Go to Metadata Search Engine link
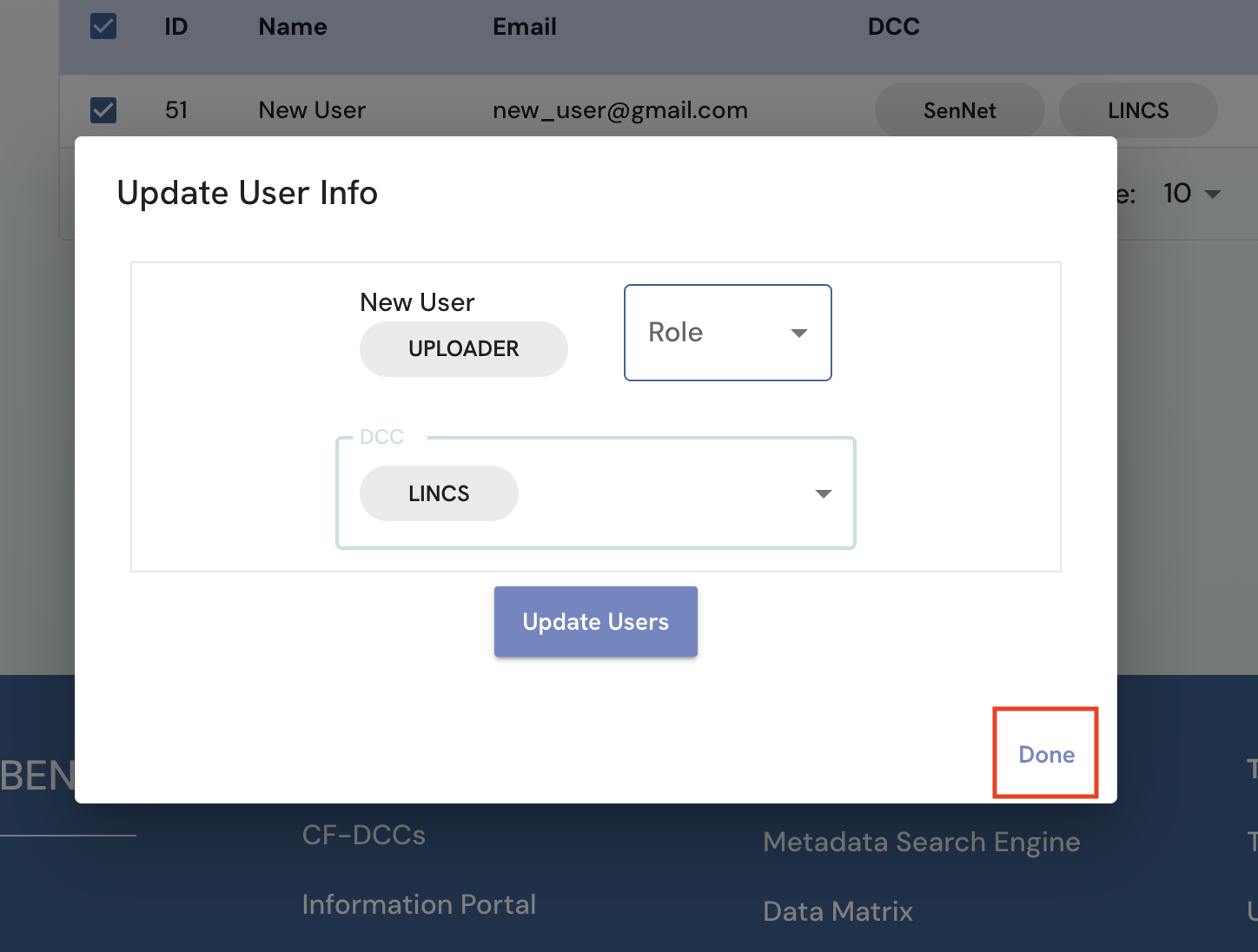Image resolution: width=1258 pixels, height=952 pixels. pos(921,842)
